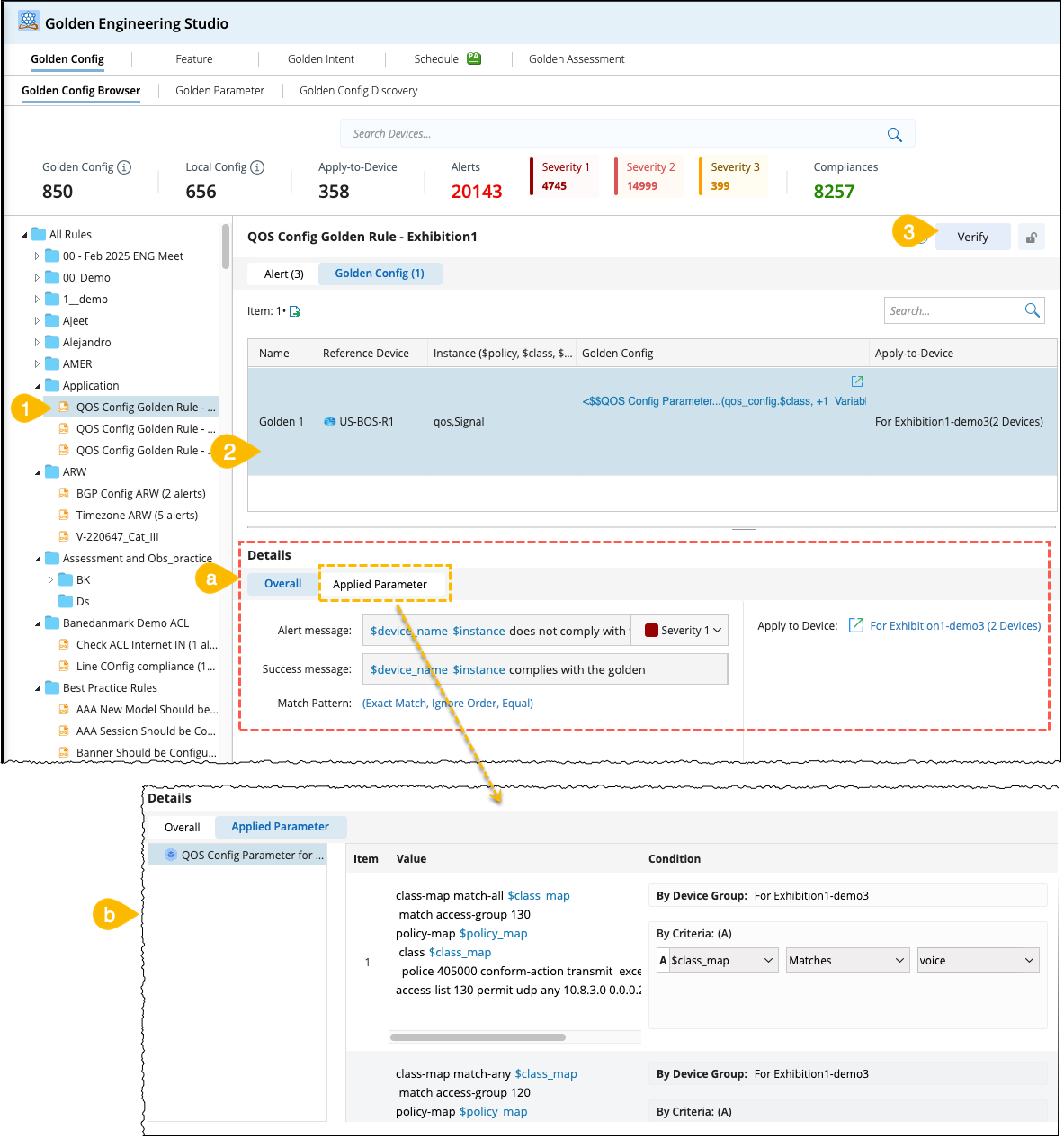Click the rule icon of Check ACL Internet IN
The width and height of the screenshot is (1064, 1139).
(x=64, y=644)
